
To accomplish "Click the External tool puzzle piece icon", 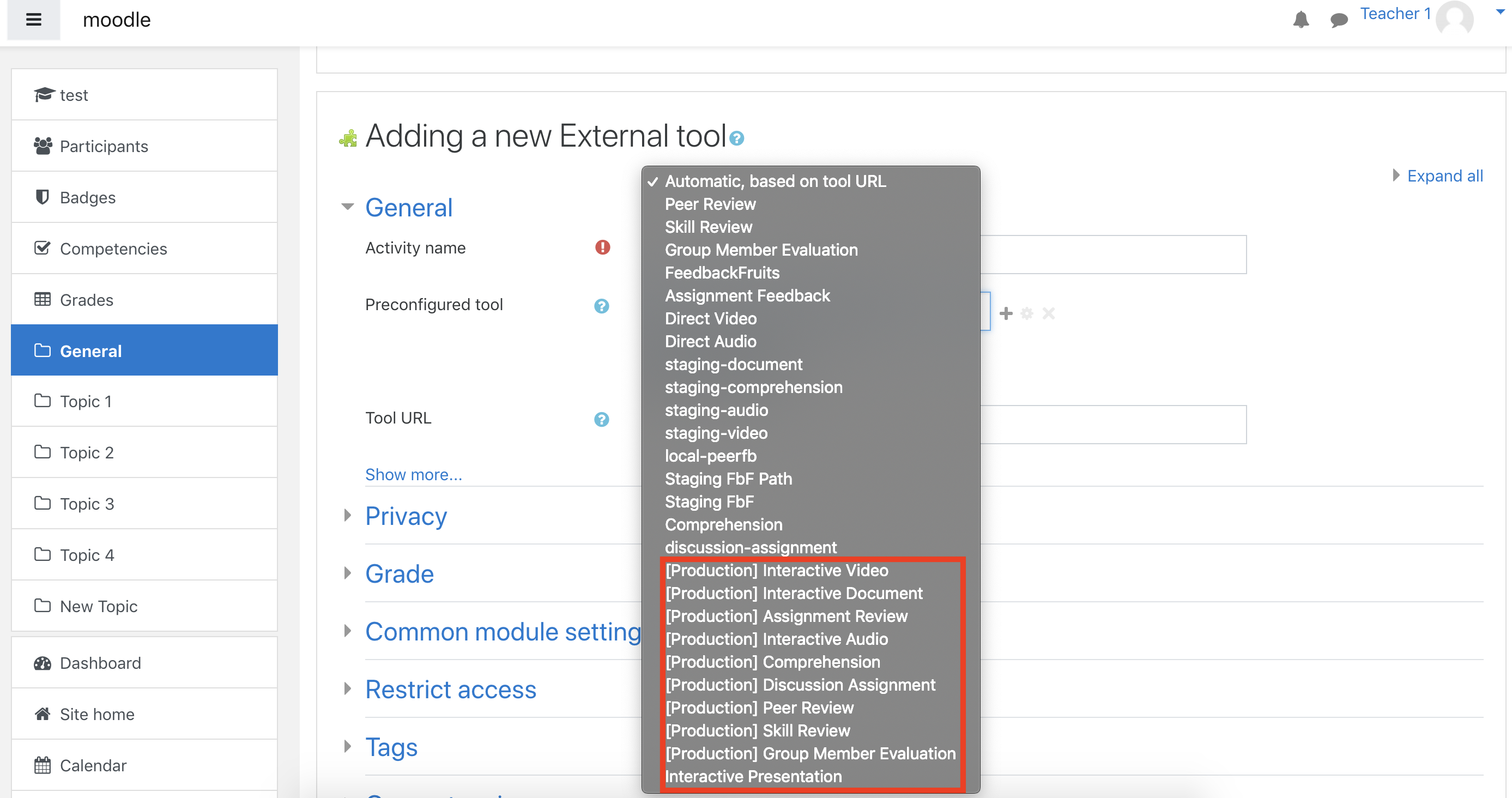I will 348,138.
